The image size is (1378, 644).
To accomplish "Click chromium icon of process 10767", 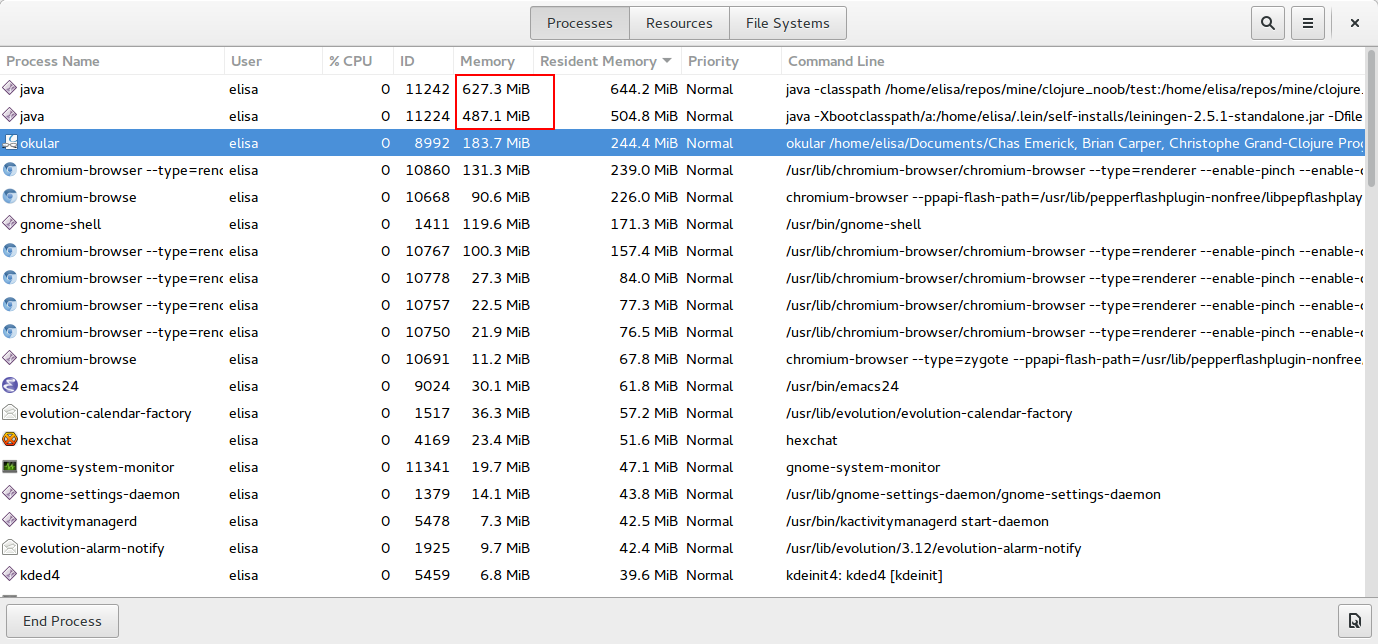I will tap(10, 251).
